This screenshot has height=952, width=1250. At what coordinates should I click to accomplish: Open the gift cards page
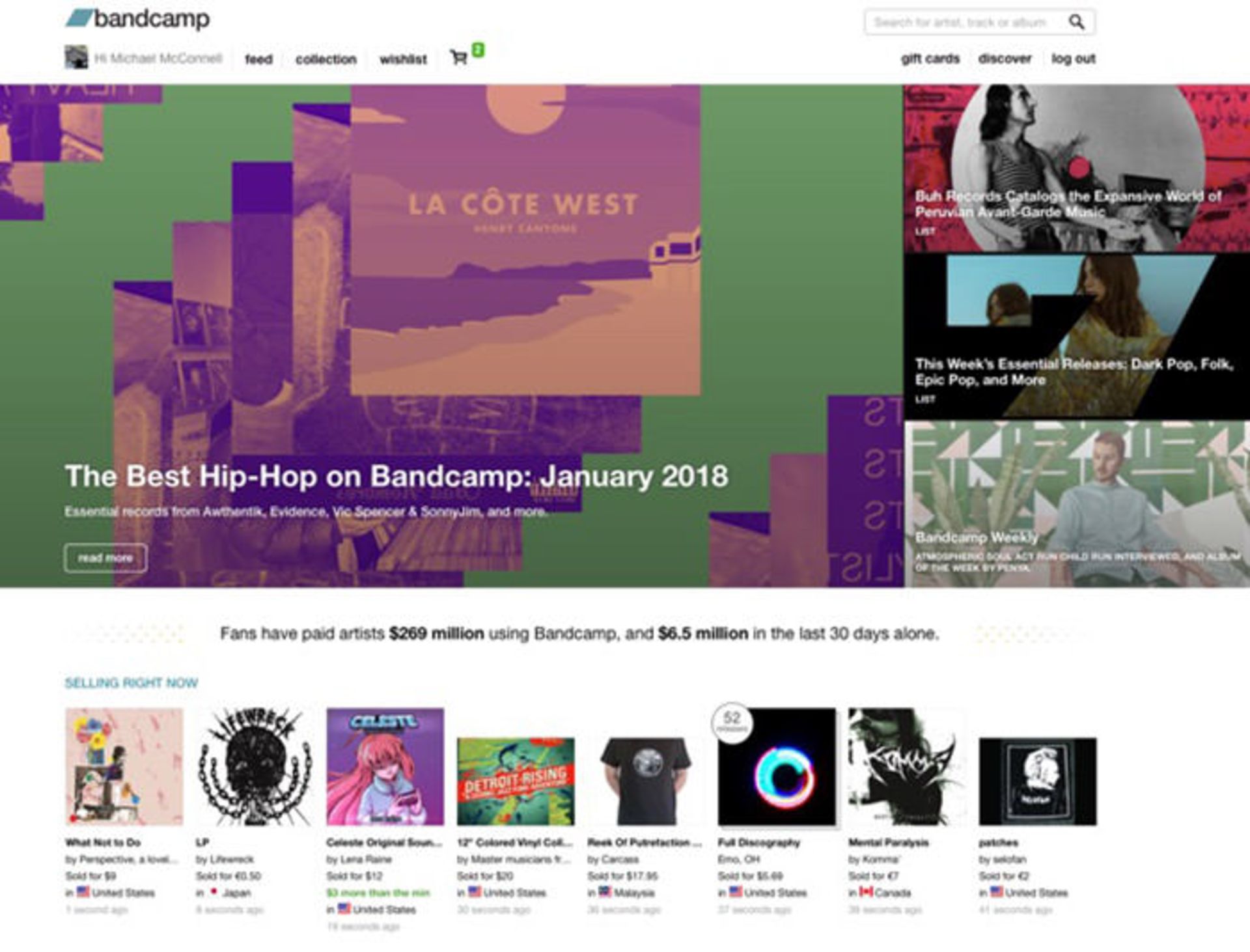coord(930,59)
